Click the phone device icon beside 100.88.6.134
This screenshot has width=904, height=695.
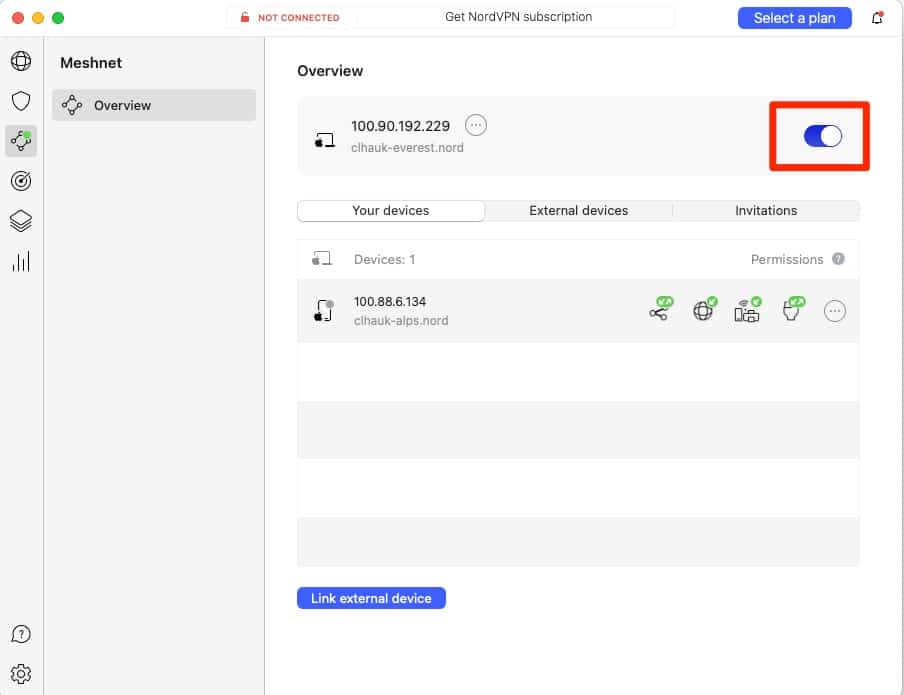(x=324, y=311)
